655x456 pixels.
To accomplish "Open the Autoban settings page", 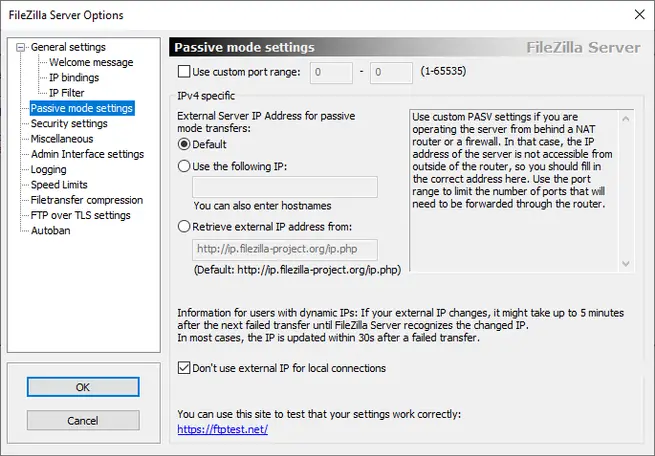I will [51, 230].
